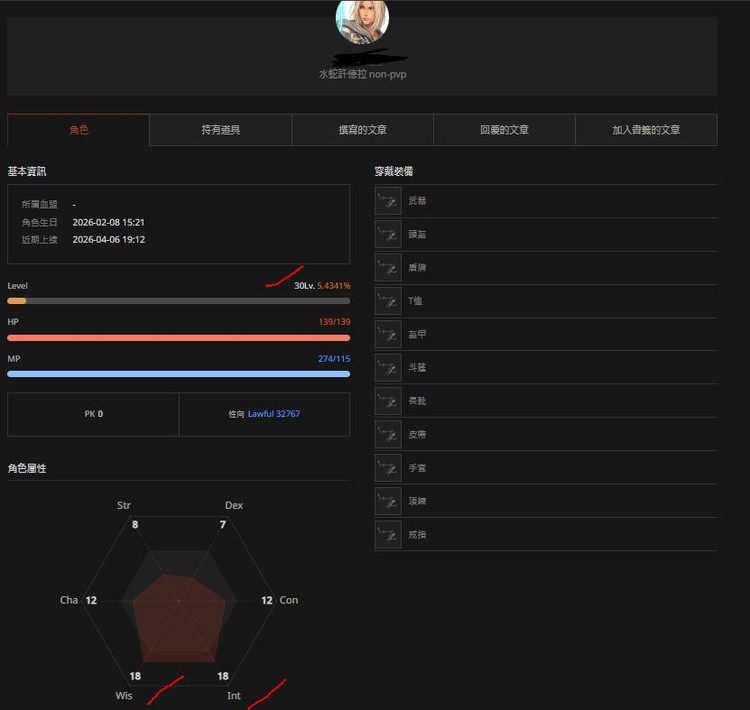
Task: Click the 皮帶 belt slot icon
Action: tap(388, 434)
